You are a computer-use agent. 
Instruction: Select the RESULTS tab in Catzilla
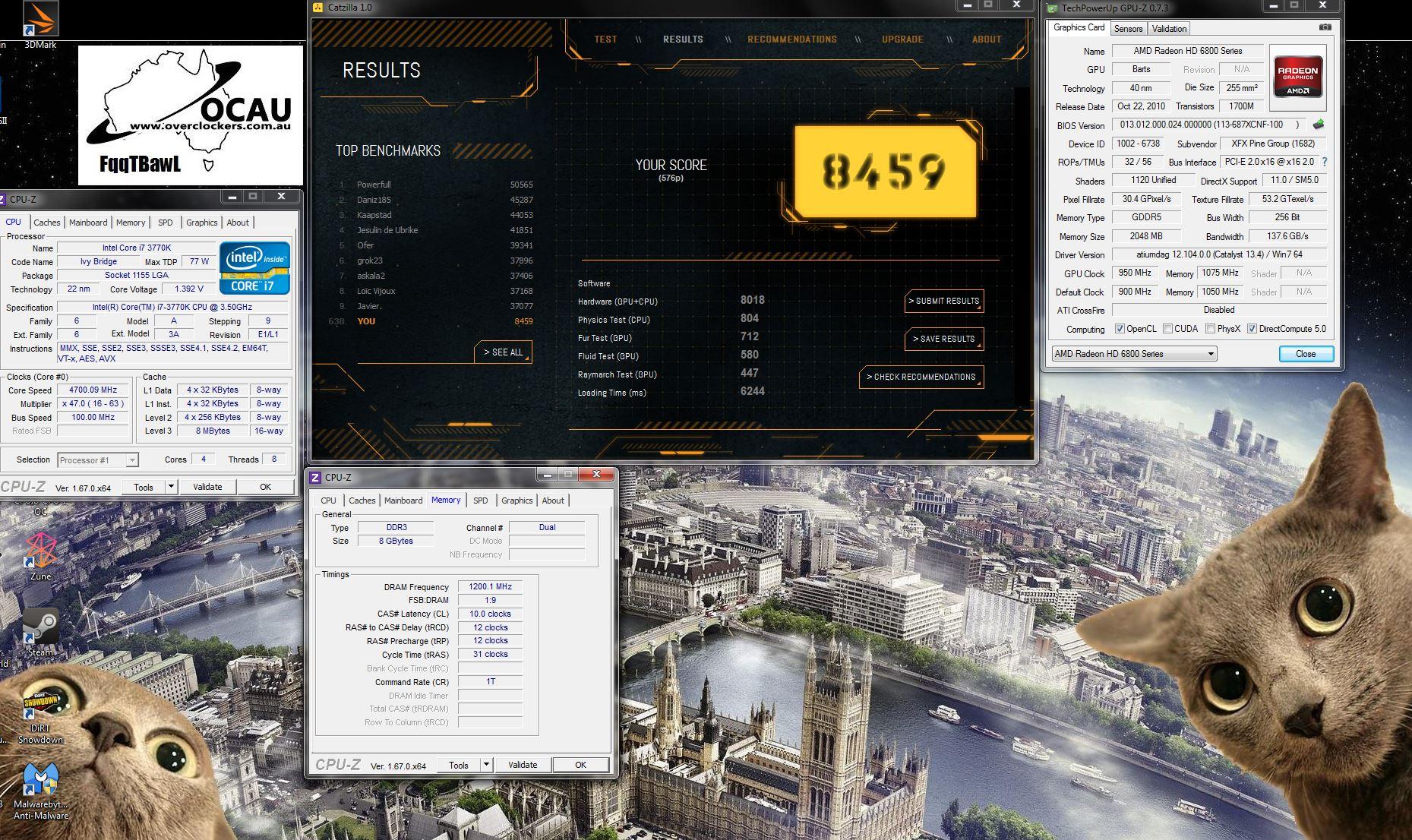[683, 39]
